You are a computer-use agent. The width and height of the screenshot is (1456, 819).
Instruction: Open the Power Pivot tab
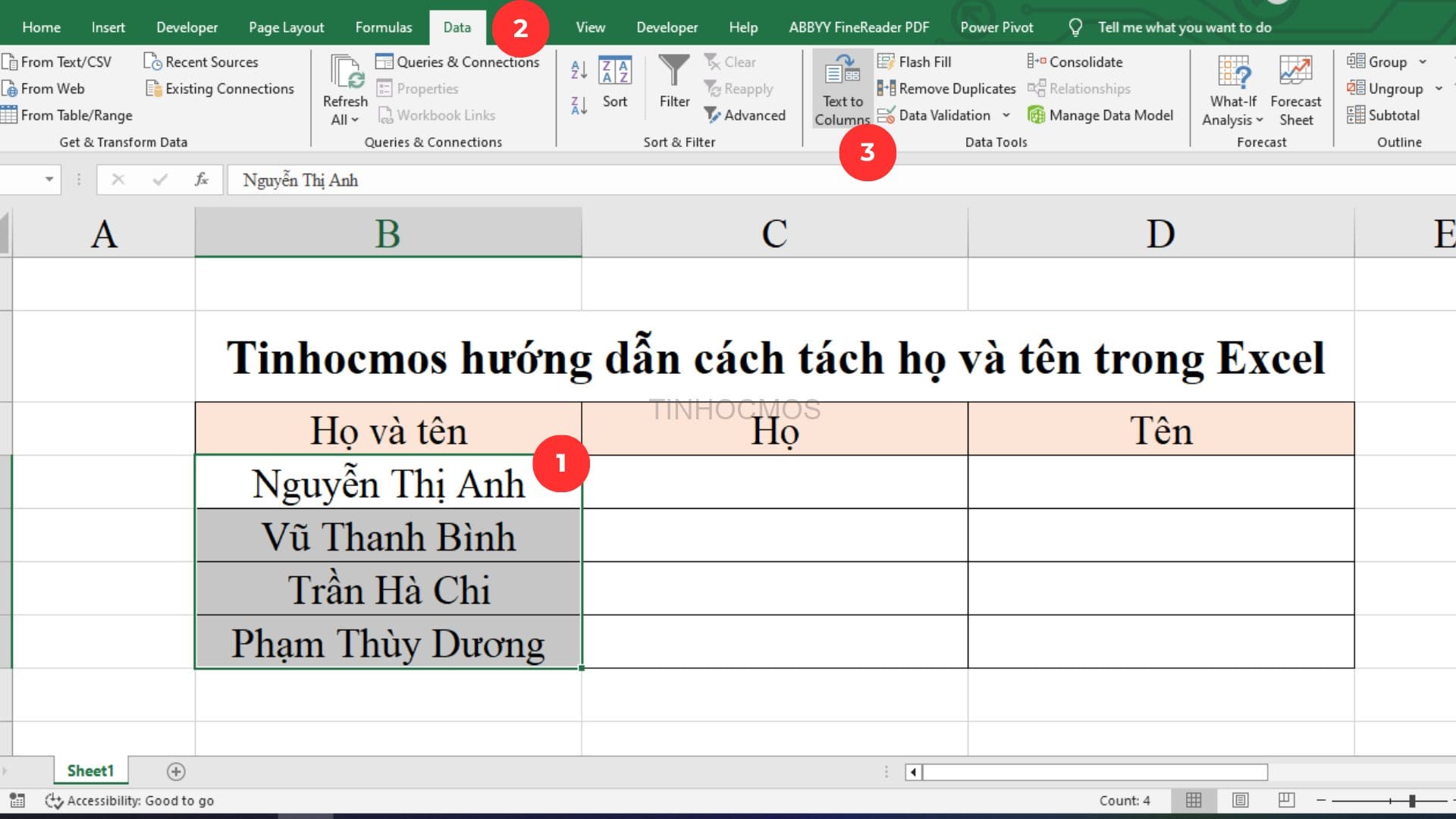[996, 27]
